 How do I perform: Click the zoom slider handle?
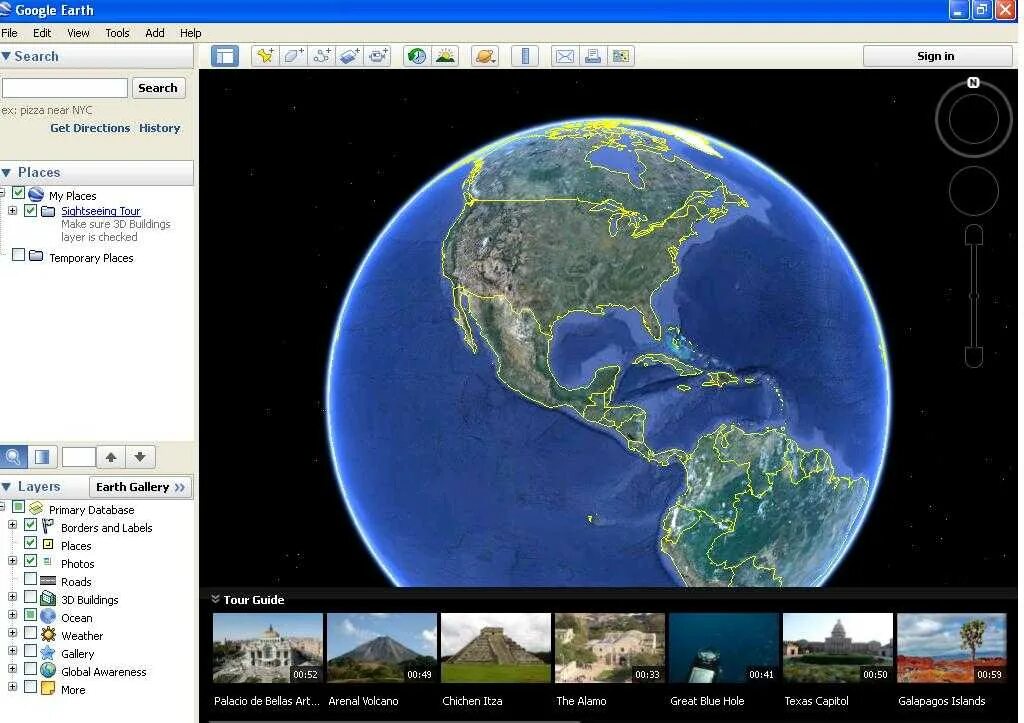tap(974, 296)
